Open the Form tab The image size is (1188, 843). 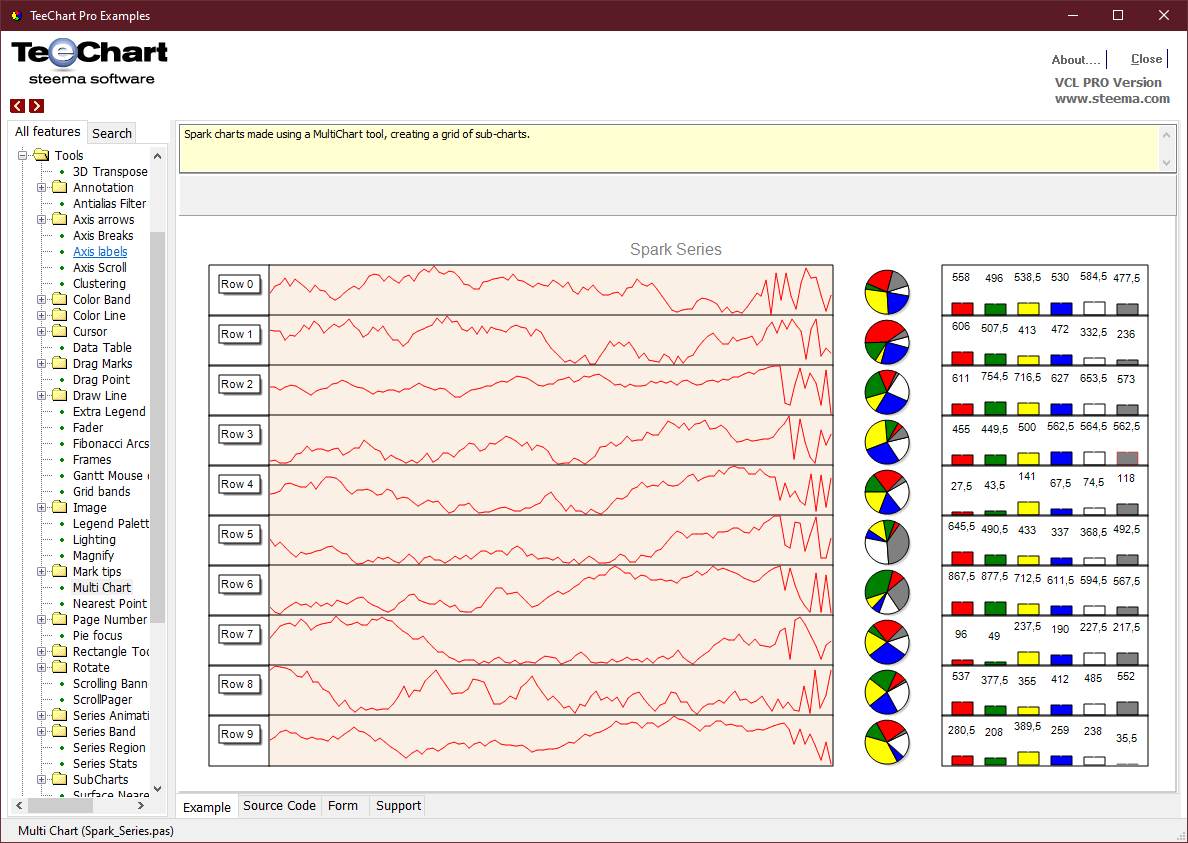343,806
